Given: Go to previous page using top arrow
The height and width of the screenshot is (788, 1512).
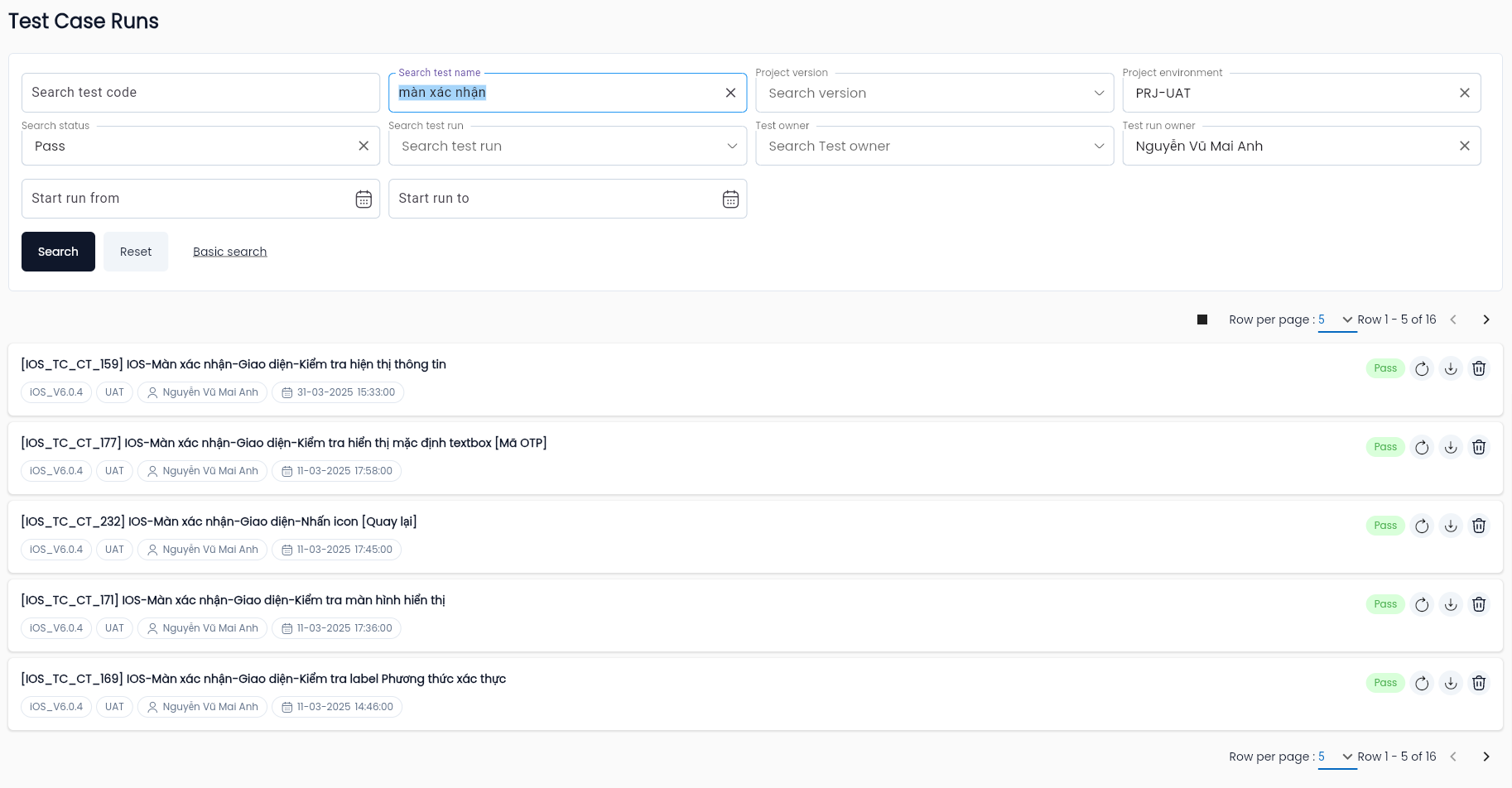Looking at the screenshot, I should [x=1453, y=320].
